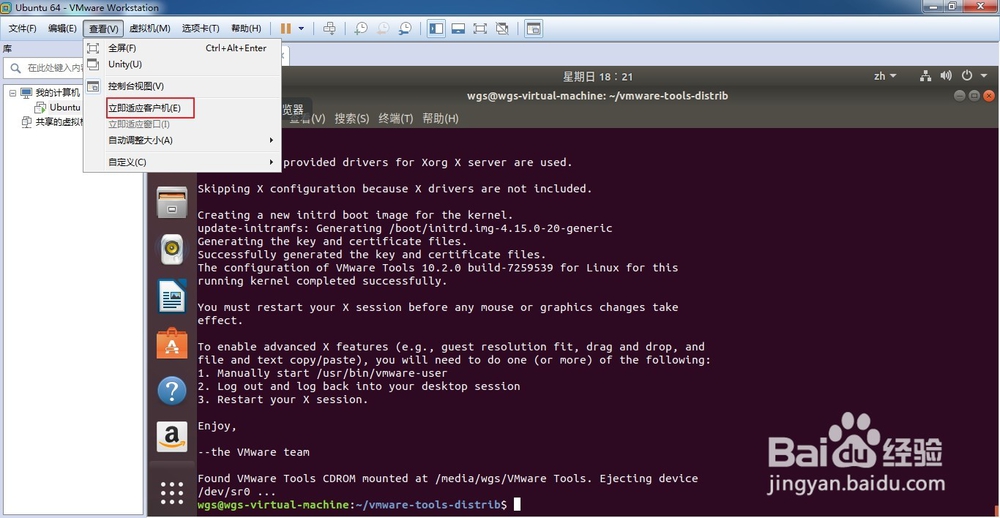Click the Take Snapshot clock icon
Viewport: 1000px width, 518px height.
click(x=361, y=29)
